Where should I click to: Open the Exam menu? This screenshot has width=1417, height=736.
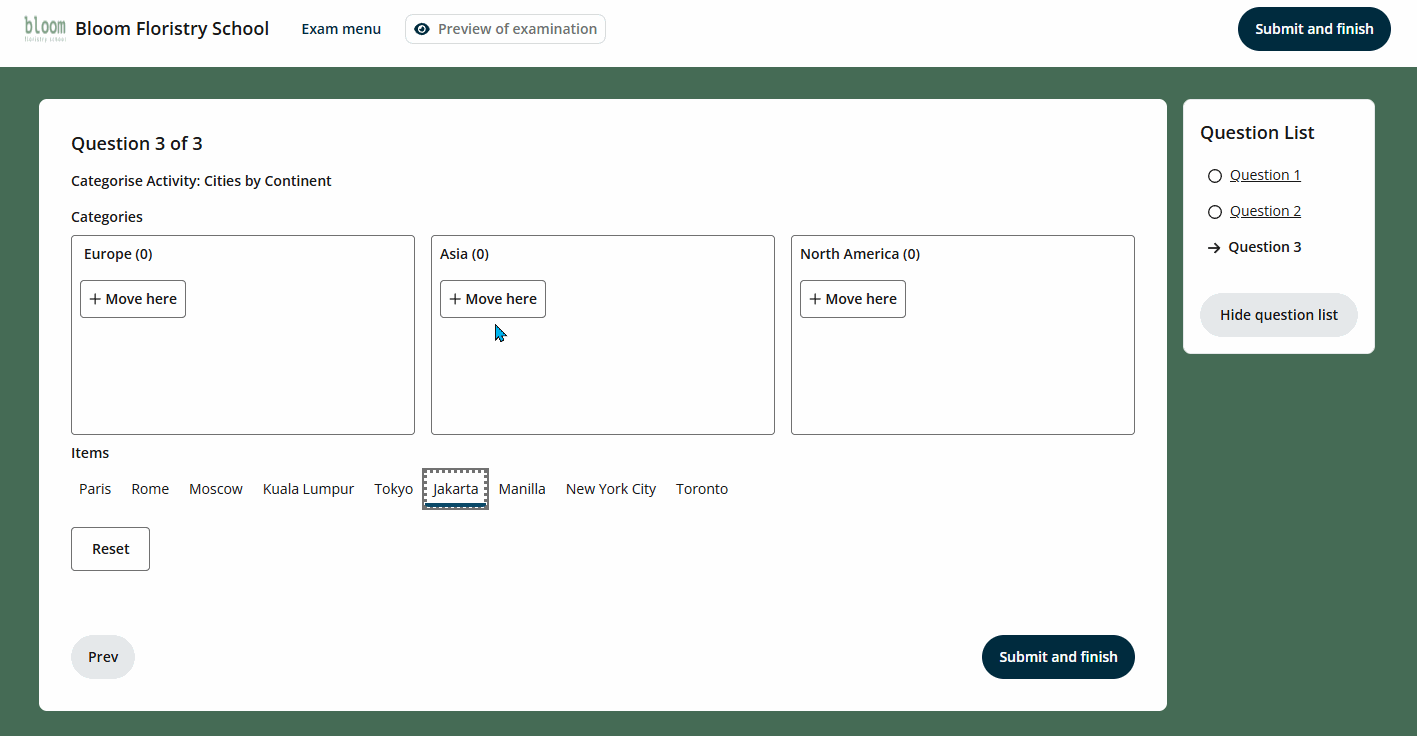point(341,29)
